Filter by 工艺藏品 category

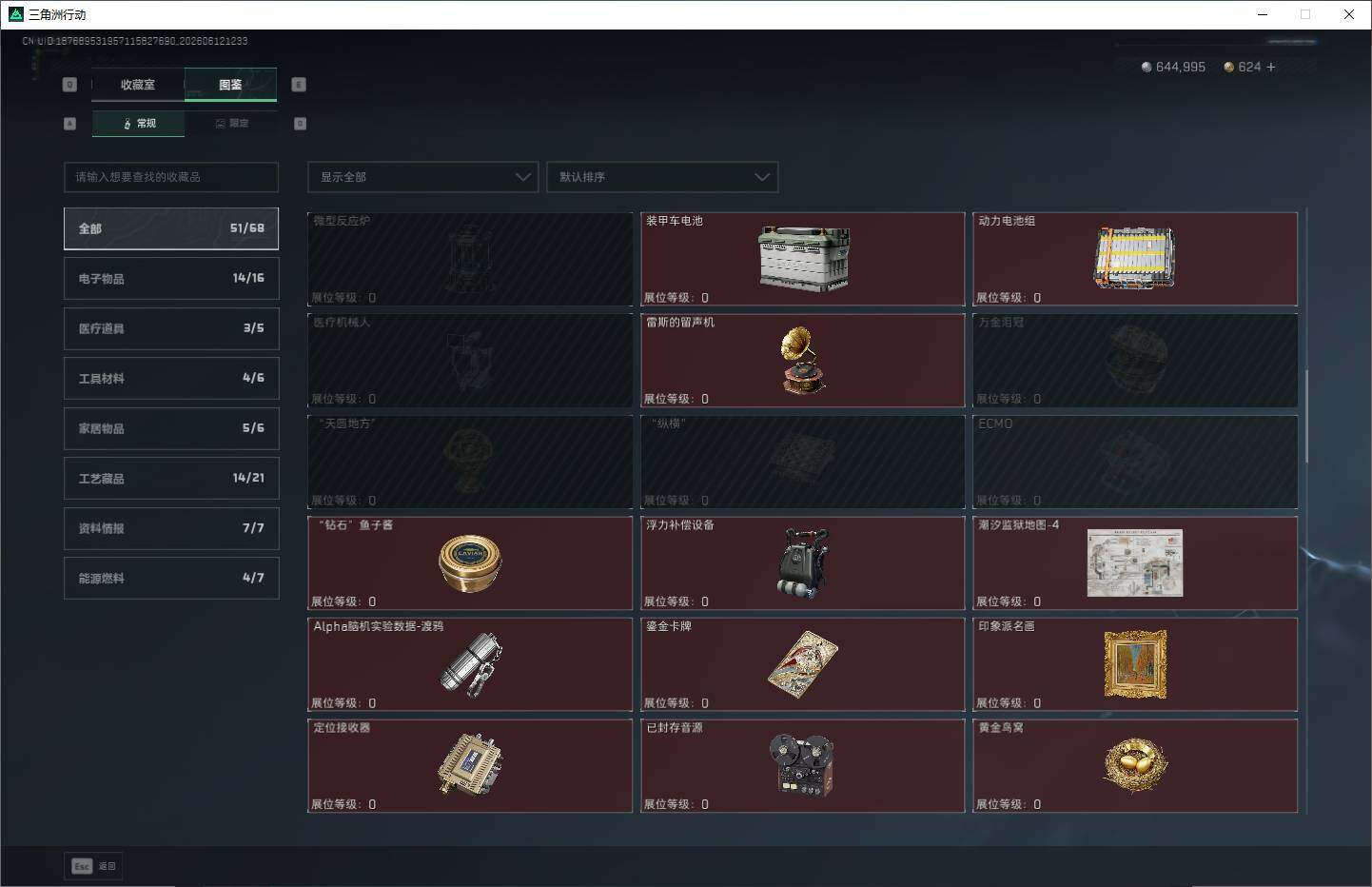(171, 479)
